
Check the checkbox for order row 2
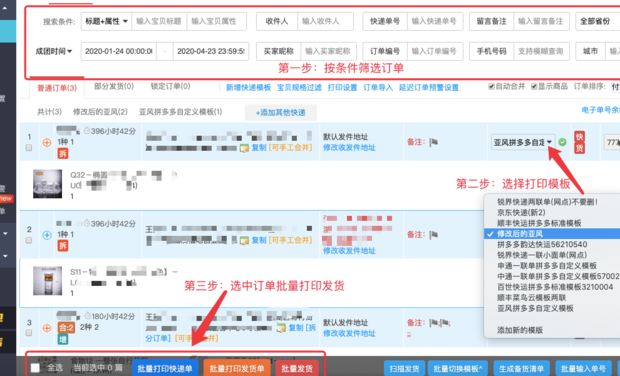29,240
